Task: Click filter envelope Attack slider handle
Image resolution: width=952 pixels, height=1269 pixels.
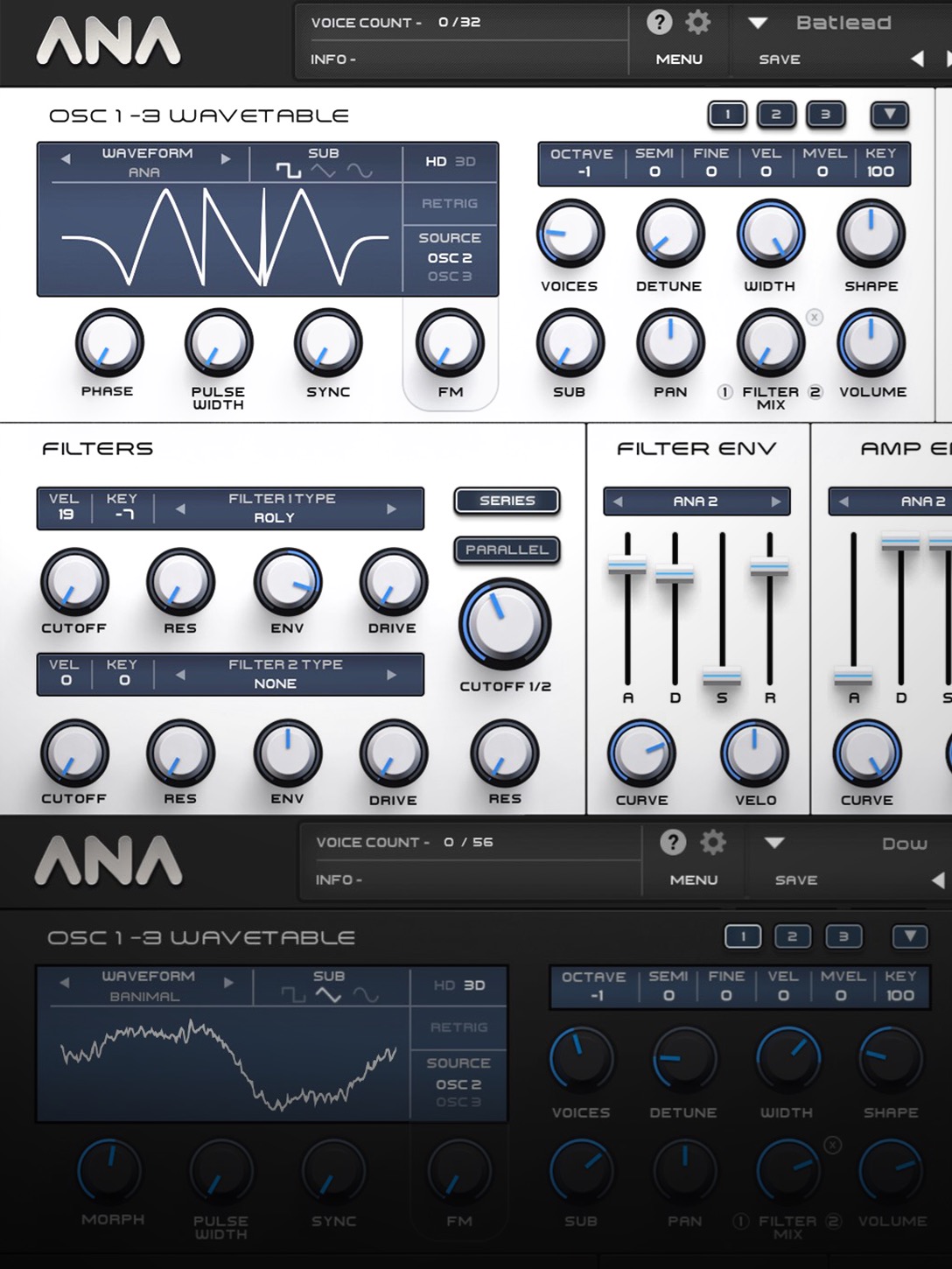Action: pyautogui.click(x=627, y=564)
